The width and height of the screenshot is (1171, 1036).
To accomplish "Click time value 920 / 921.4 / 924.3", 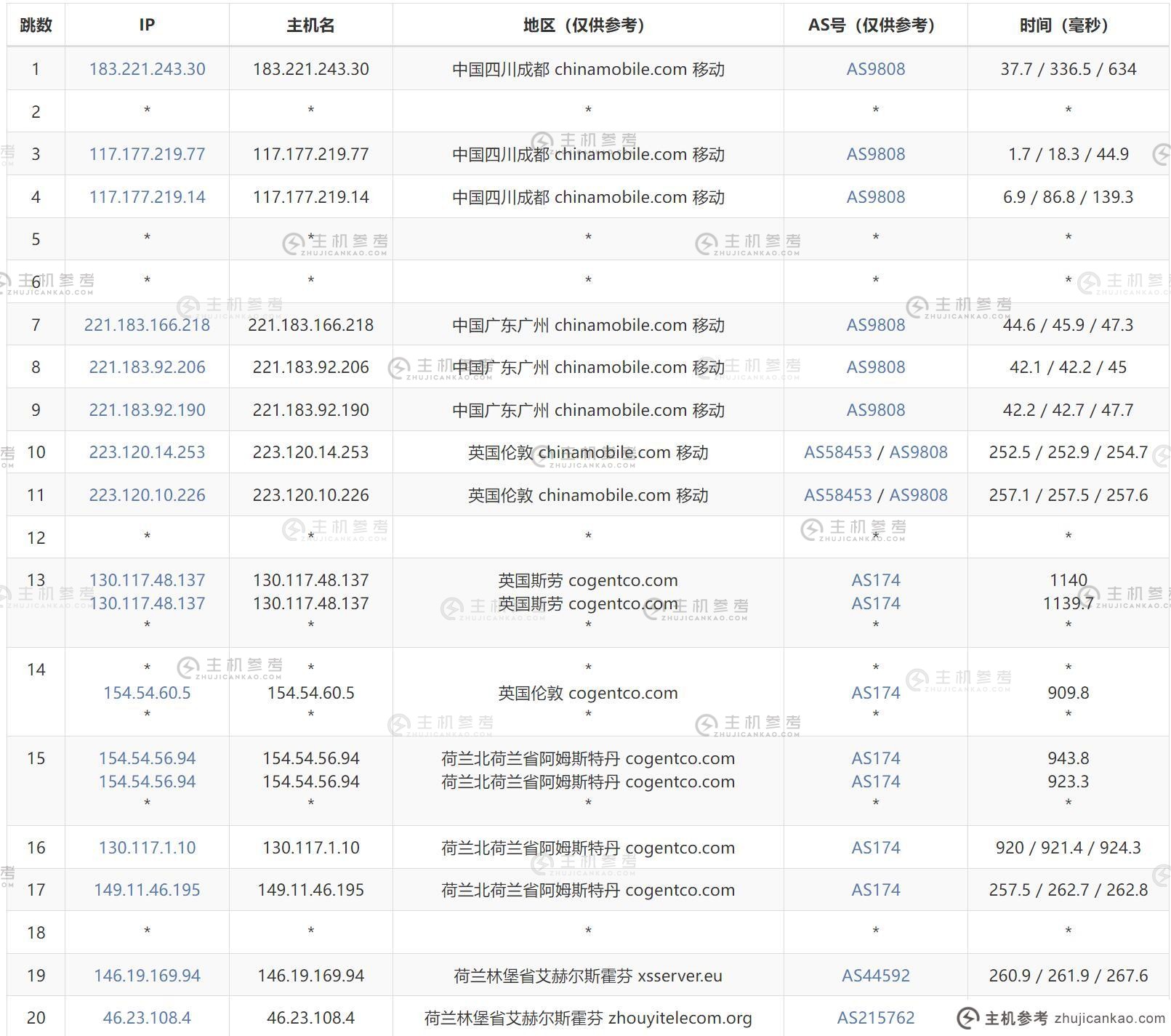I will [x=1069, y=848].
